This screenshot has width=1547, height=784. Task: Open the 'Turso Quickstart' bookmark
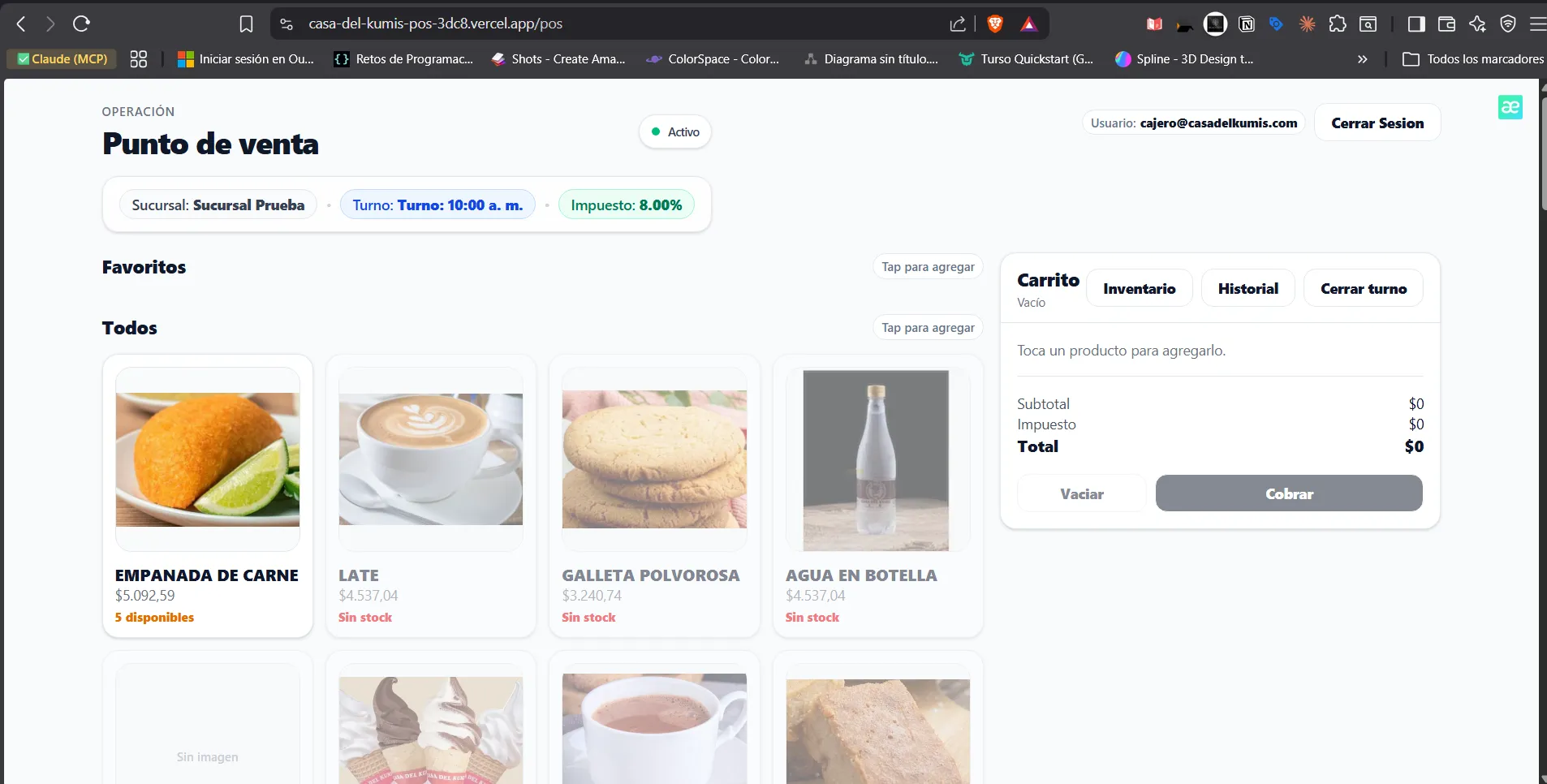pos(1027,59)
